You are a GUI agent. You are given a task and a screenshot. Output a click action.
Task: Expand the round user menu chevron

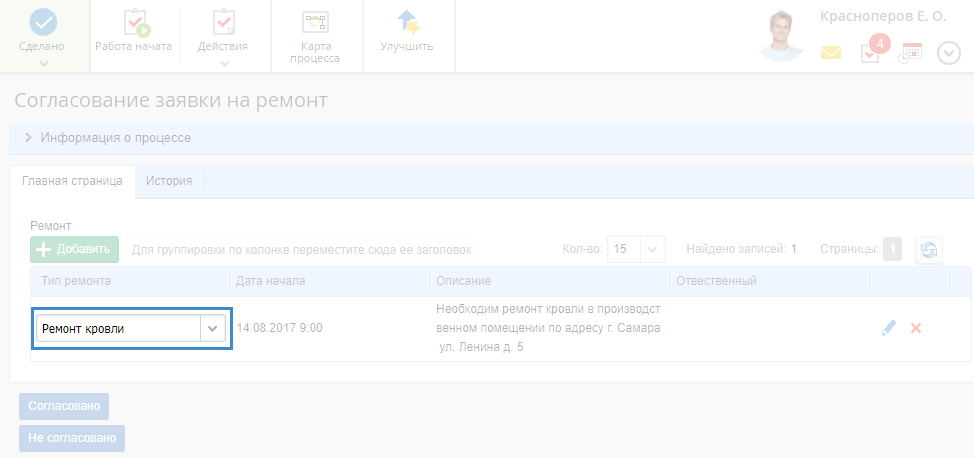point(949,53)
